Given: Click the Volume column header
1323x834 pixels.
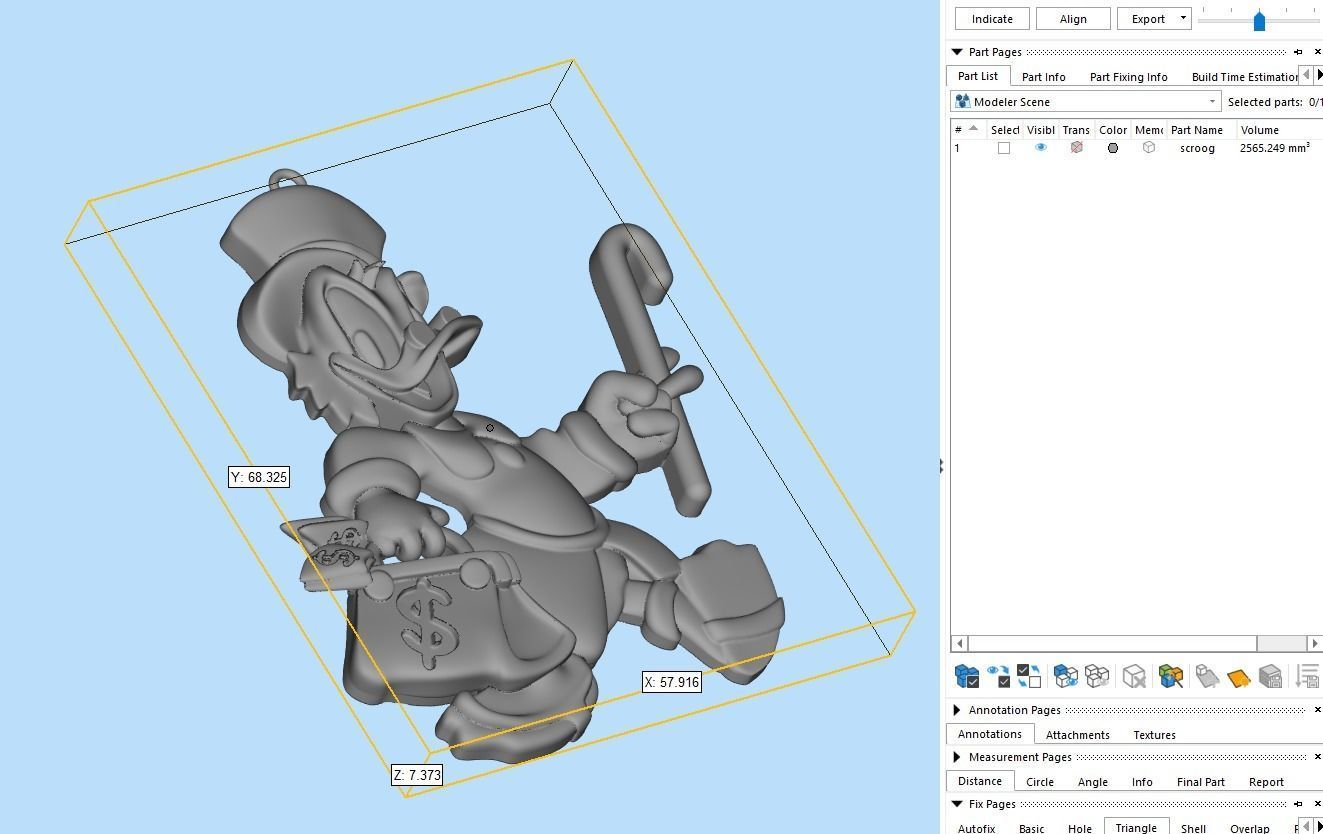Looking at the screenshot, I should click(1279, 130).
